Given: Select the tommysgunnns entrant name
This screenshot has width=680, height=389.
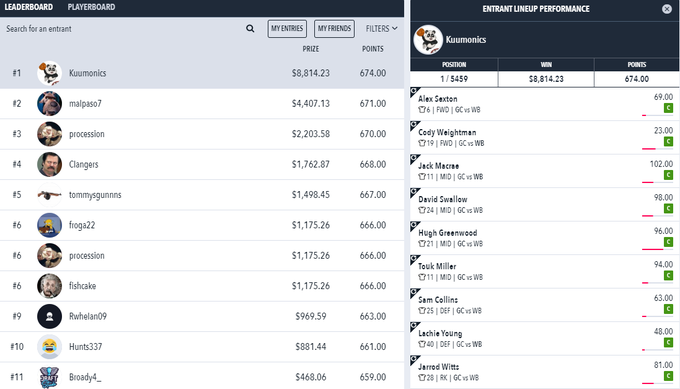Looking at the screenshot, I should (x=95, y=195).
